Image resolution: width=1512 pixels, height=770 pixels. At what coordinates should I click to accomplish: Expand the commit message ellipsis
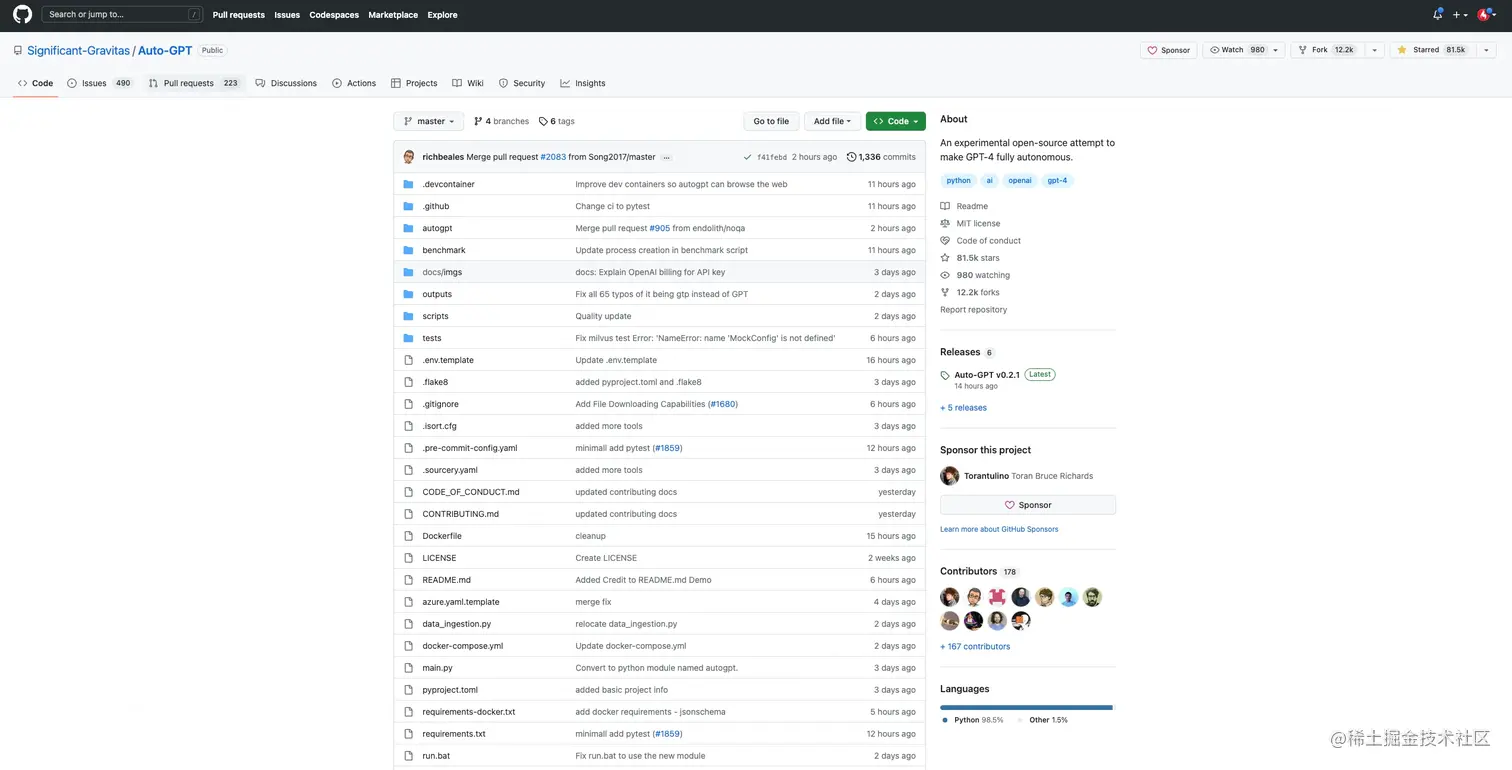[x=666, y=157]
